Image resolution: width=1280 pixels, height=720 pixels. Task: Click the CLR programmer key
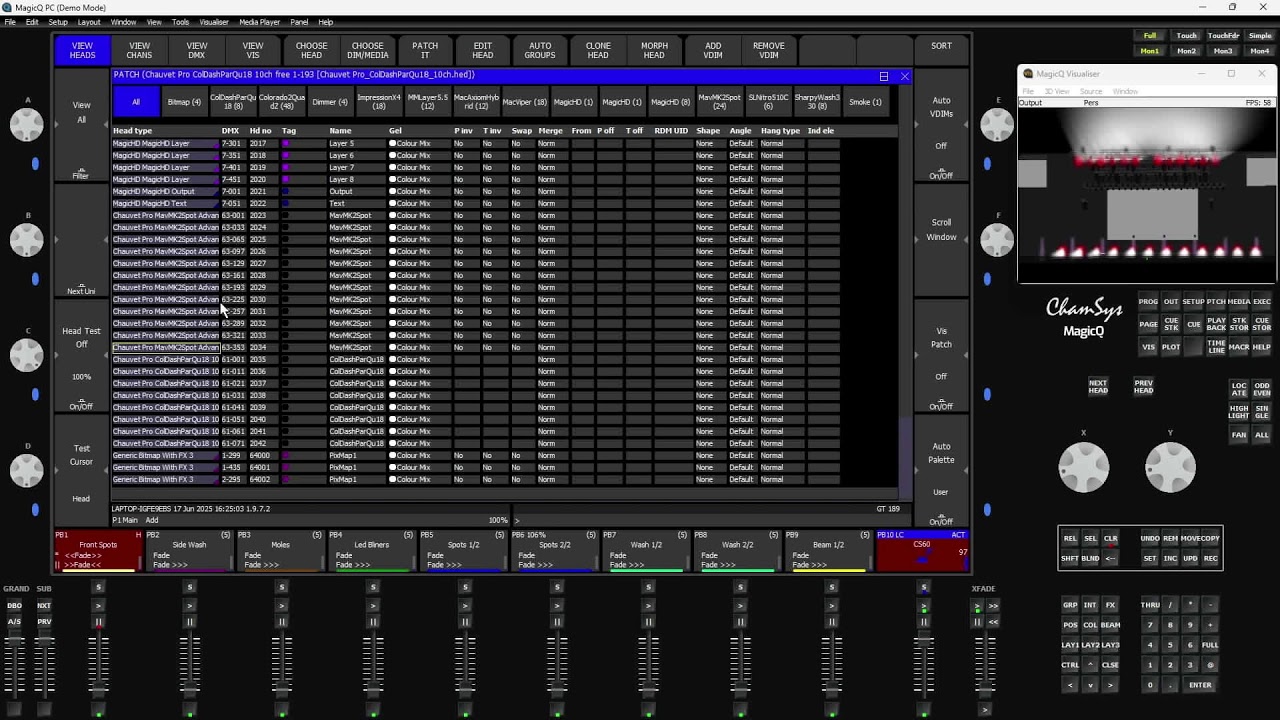tap(1110, 539)
